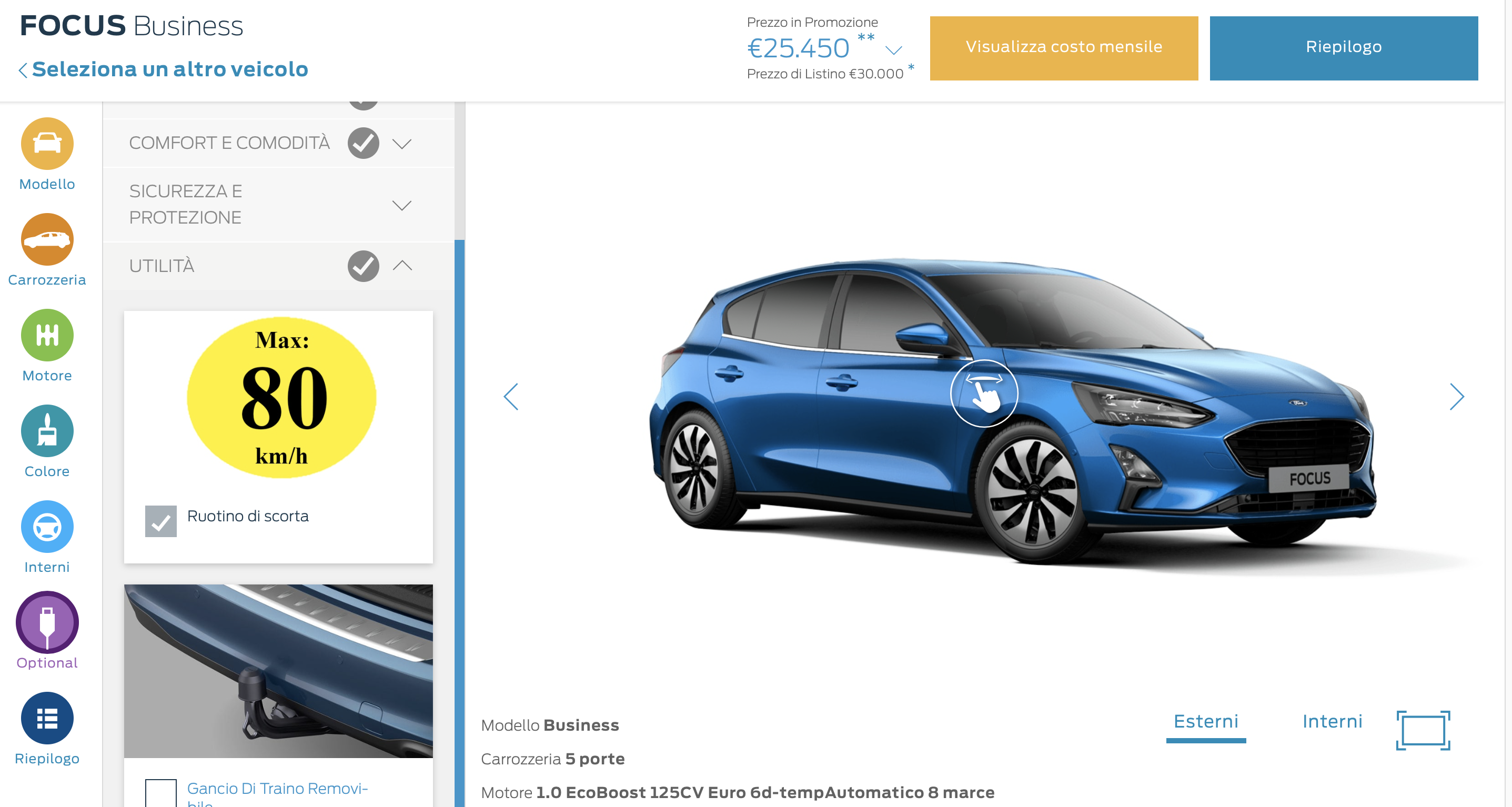Collapse the Utilità section
Viewport: 1512px width, 807px height.
pos(402,266)
